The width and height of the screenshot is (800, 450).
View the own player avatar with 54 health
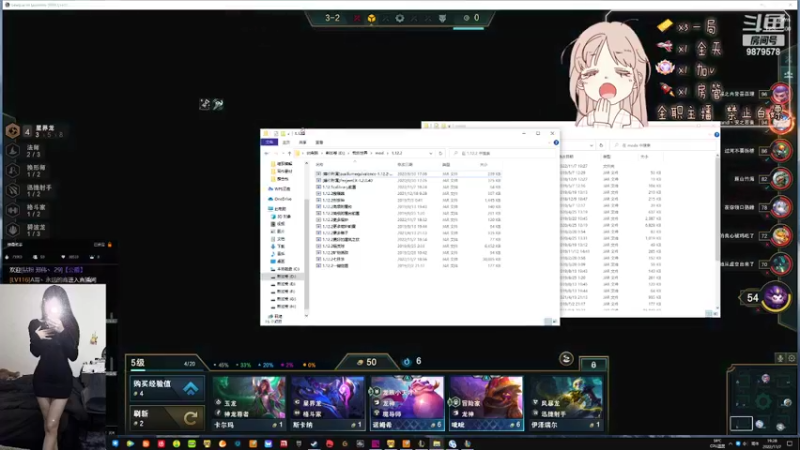776,297
